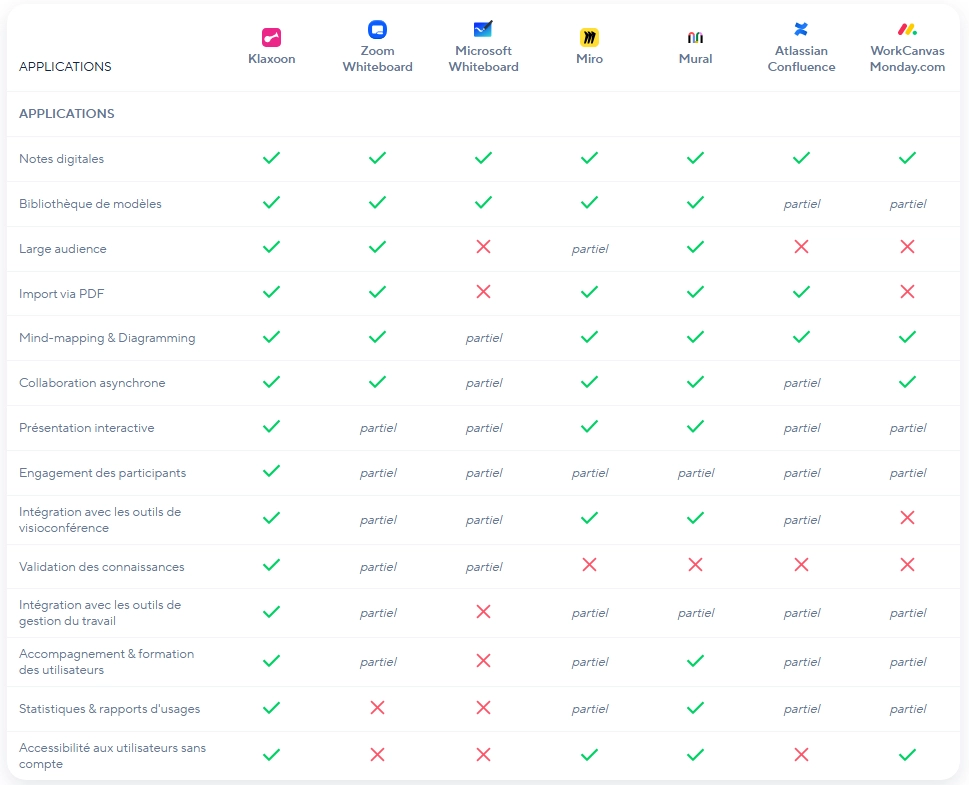Click Atlassian's 'partiel' for Bibliothèque de modèles
Image resolution: width=969 pixels, height=785 pixels.
(x=801, y=204)
